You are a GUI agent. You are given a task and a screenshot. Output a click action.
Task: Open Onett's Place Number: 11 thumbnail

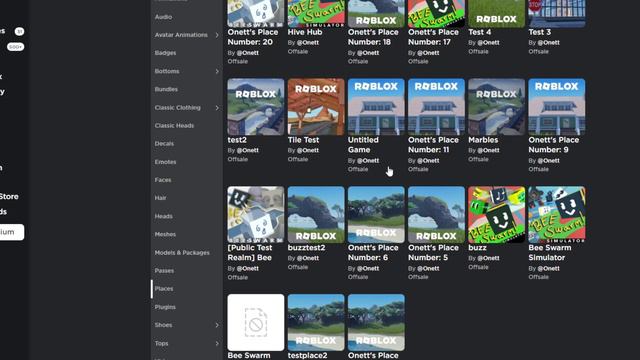[x=436, y=107]
